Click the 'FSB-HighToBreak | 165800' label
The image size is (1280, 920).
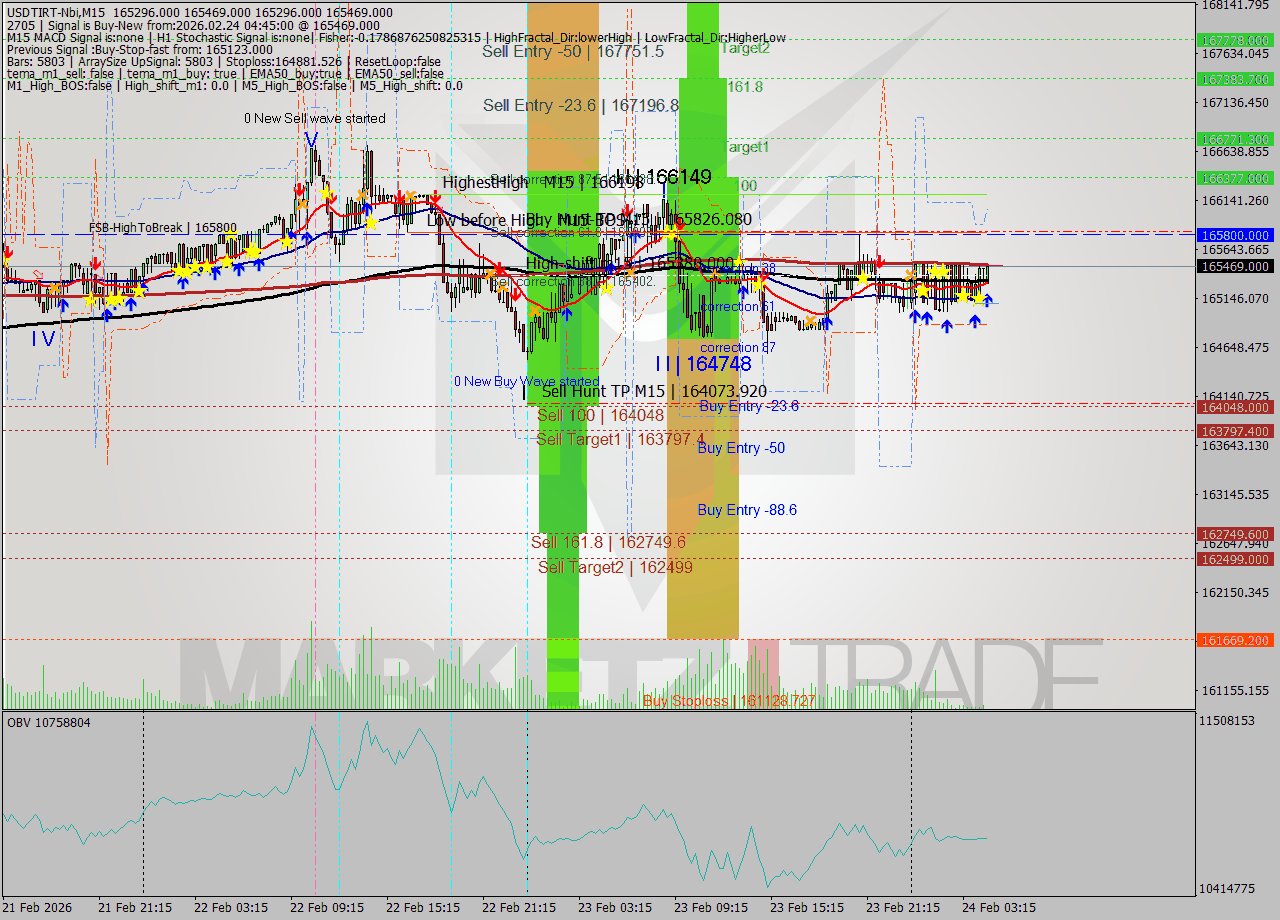coord(163,227)
